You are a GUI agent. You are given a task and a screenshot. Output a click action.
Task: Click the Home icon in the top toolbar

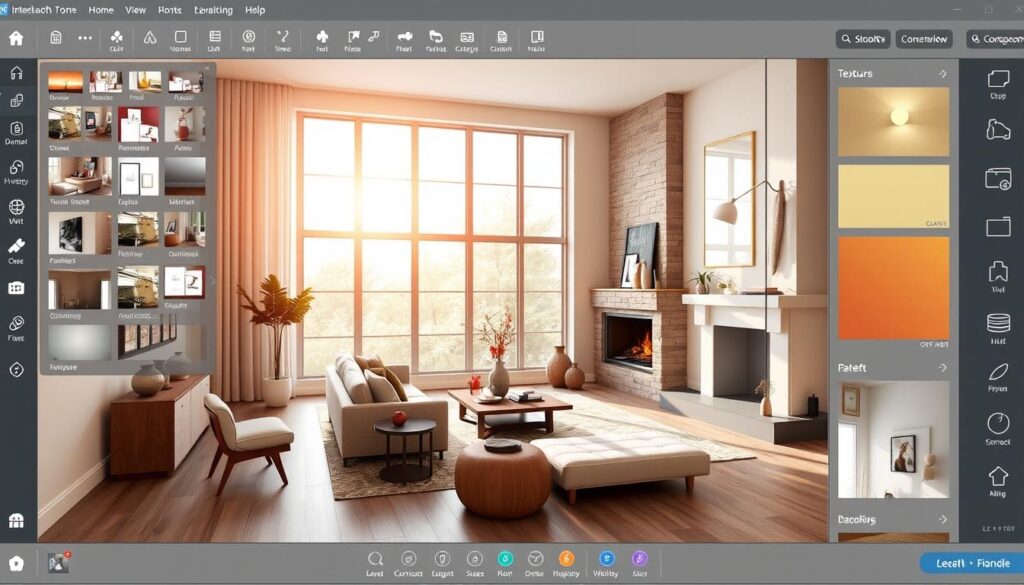16,39
